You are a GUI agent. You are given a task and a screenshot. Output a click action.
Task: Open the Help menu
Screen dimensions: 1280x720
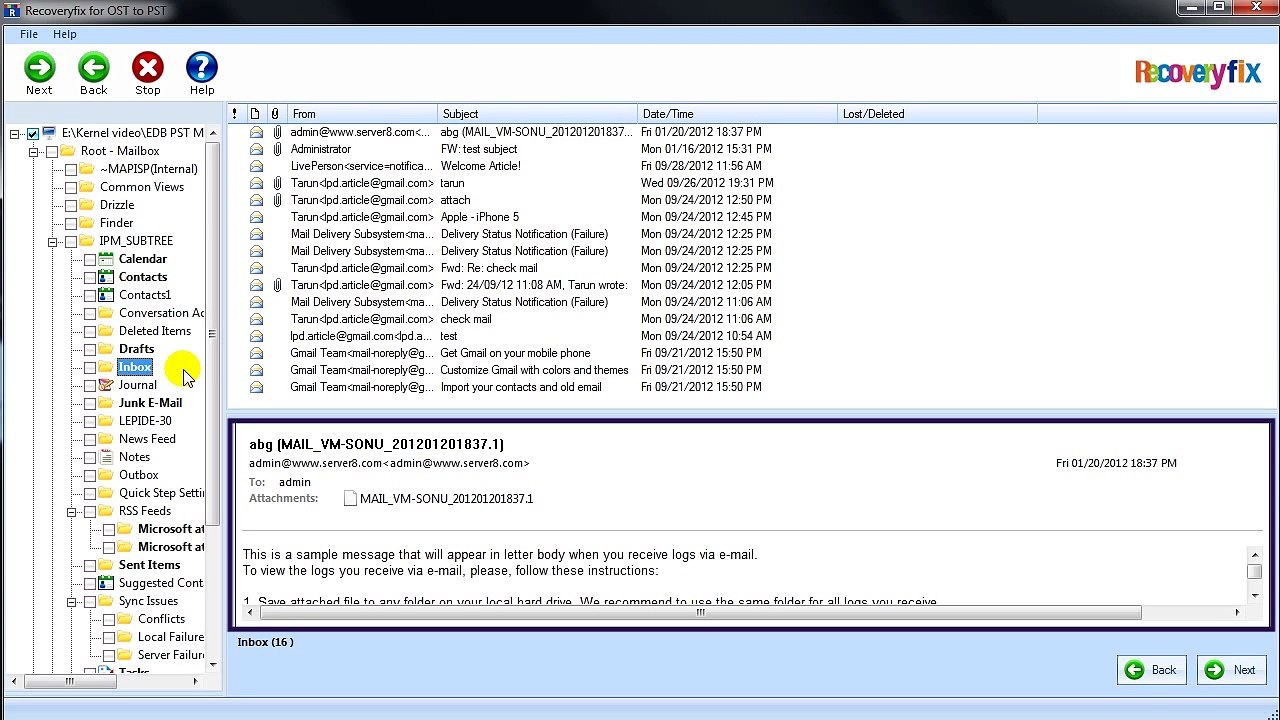coord(64,34)
